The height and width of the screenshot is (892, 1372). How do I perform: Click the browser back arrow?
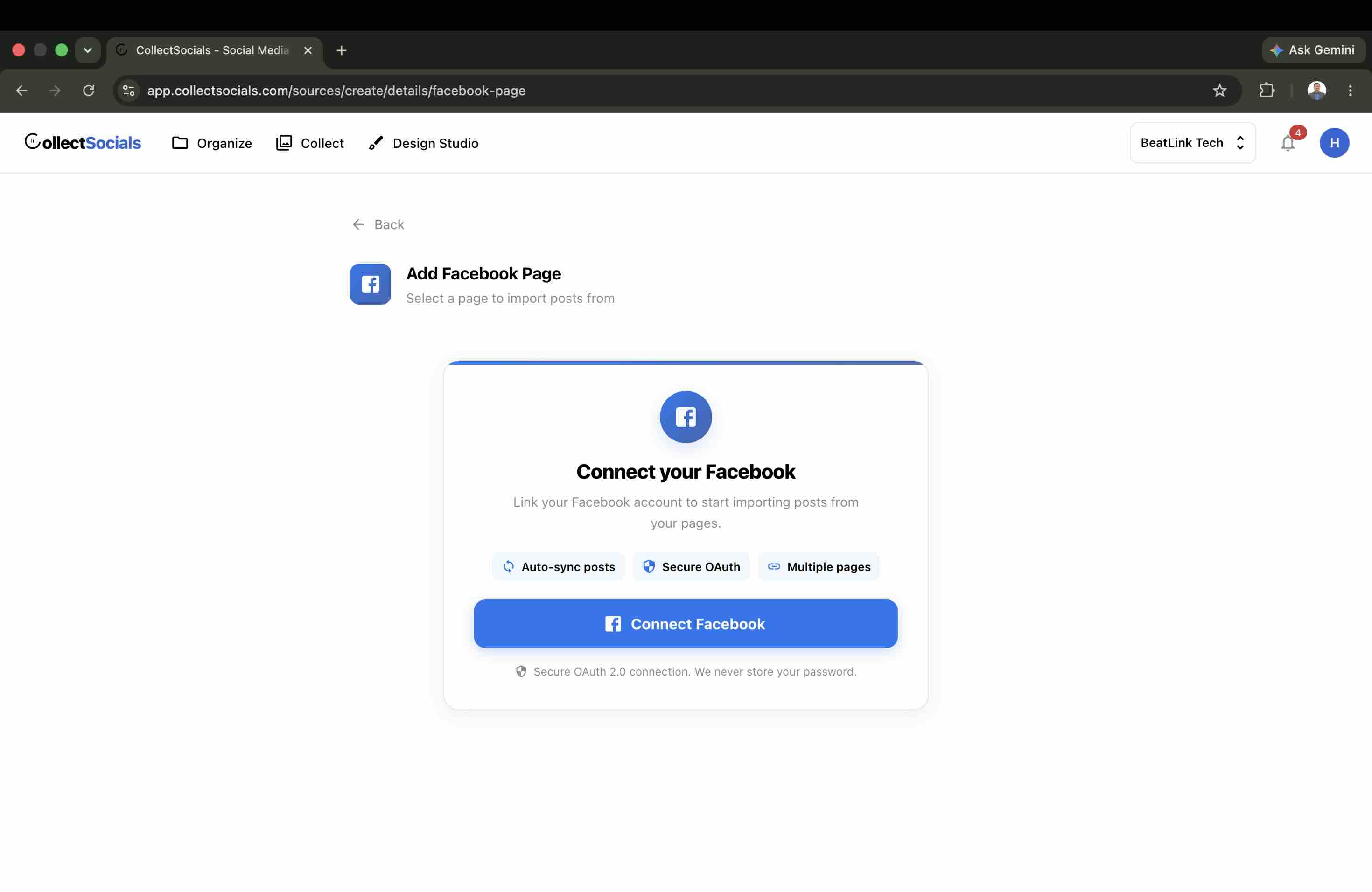tap(21, 91)
